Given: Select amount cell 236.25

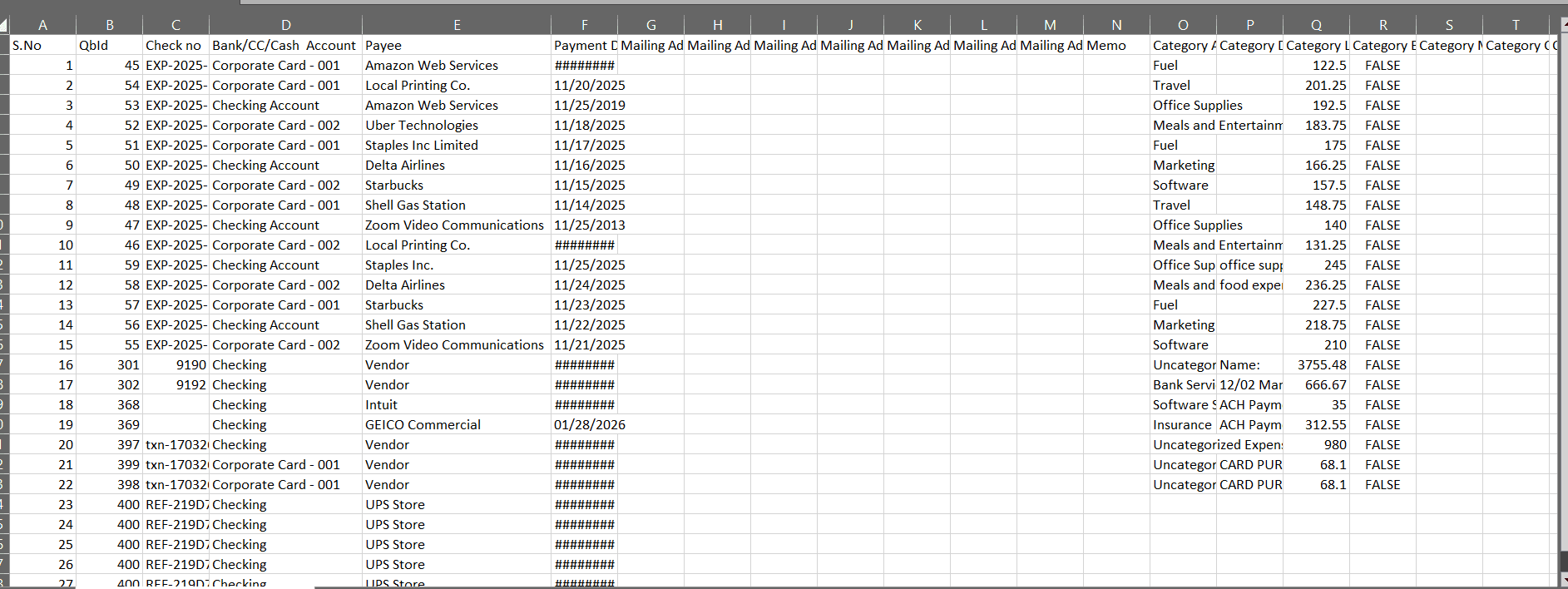Looking at the screenshot, I should coord(1316,285).
